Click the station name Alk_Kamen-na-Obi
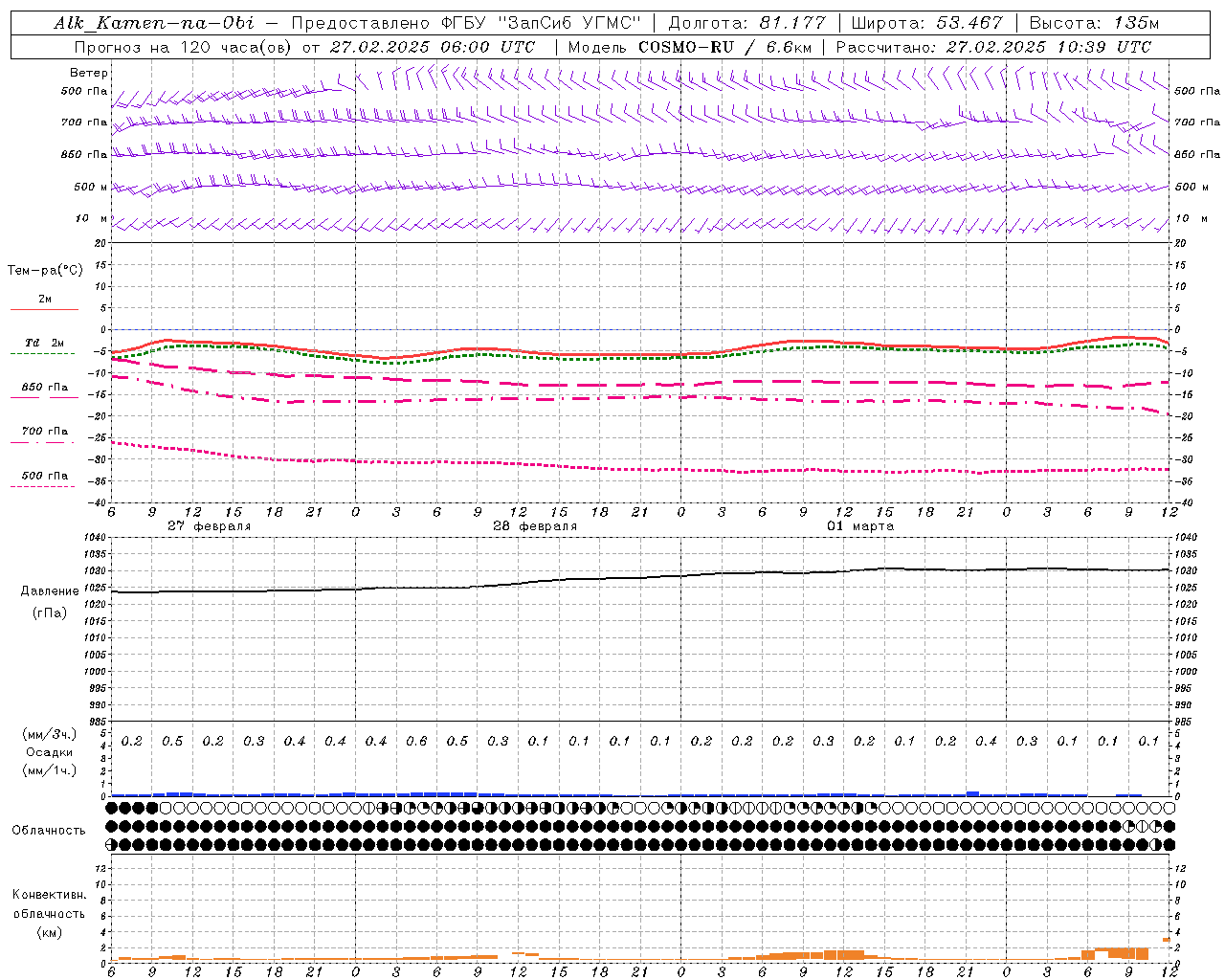 pos(154,23)
